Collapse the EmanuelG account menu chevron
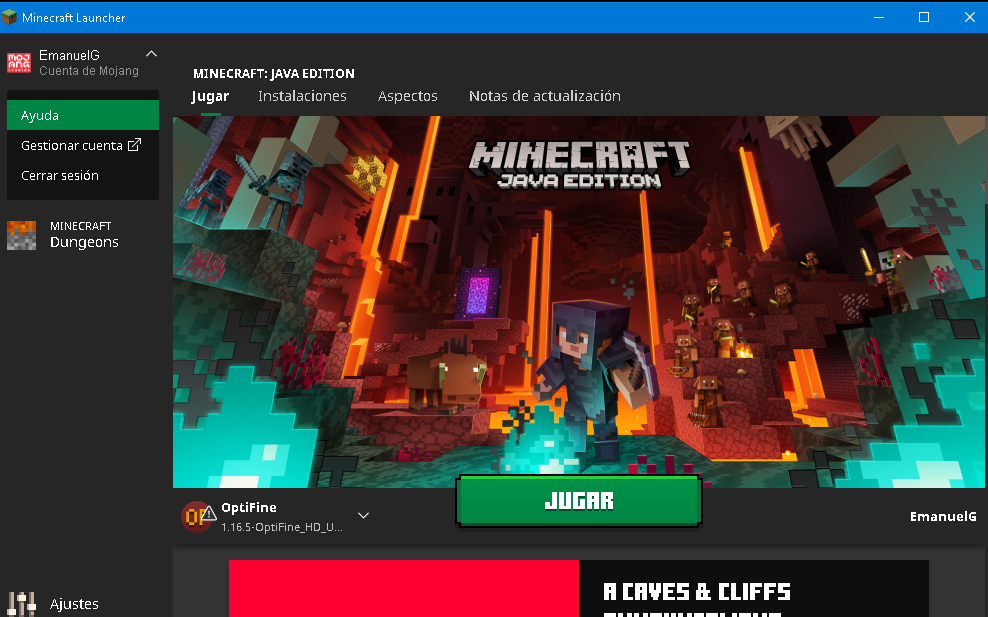The image size is (988, 617). (151, 54)
